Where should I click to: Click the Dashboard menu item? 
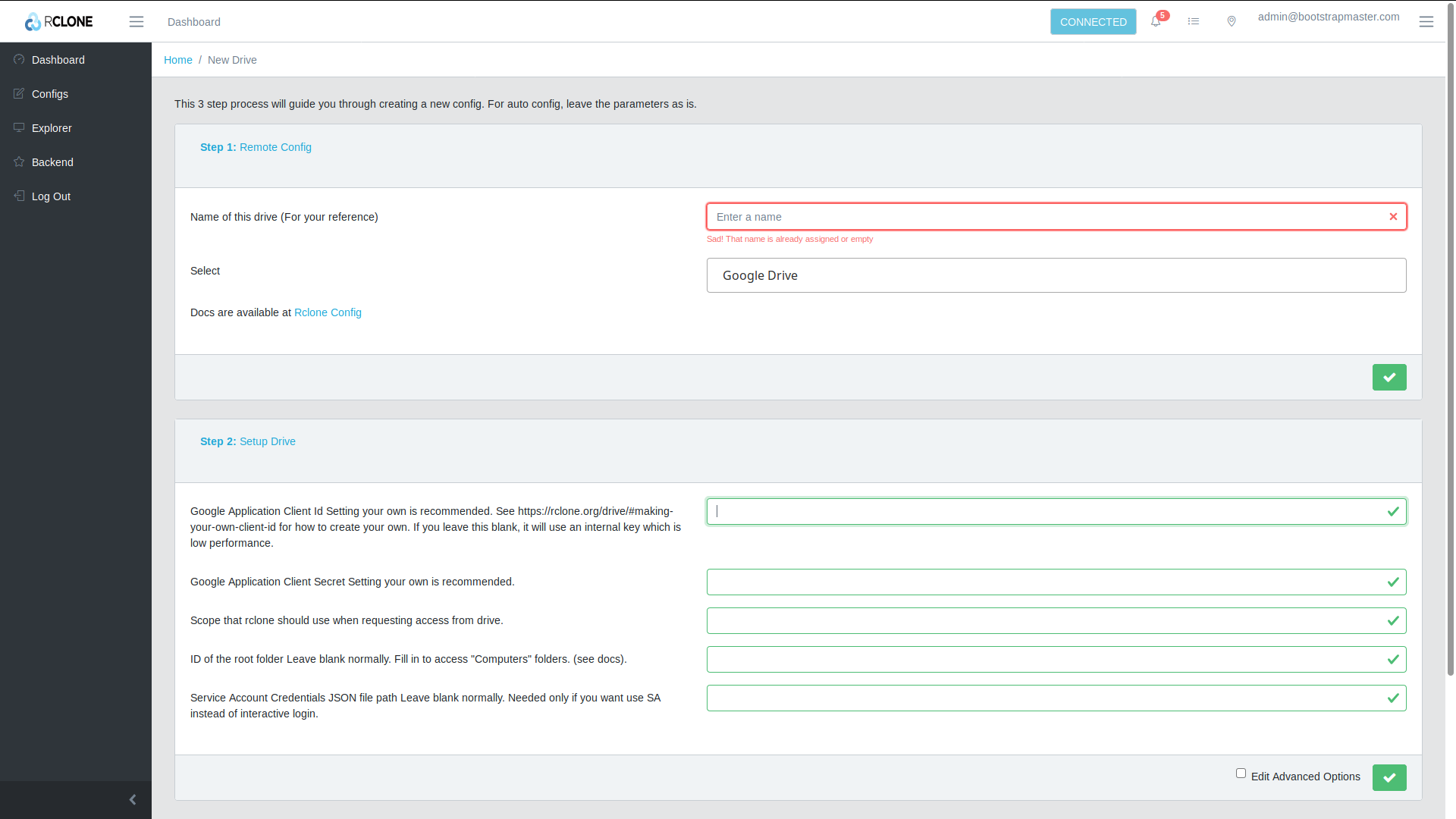coord(58,60)
